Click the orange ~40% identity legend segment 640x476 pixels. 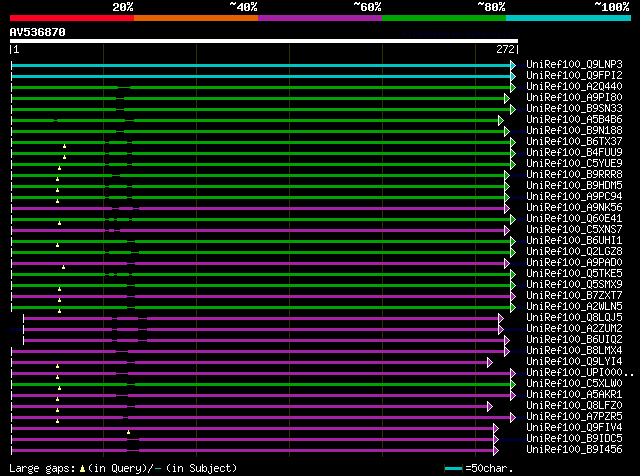point(196,18)
